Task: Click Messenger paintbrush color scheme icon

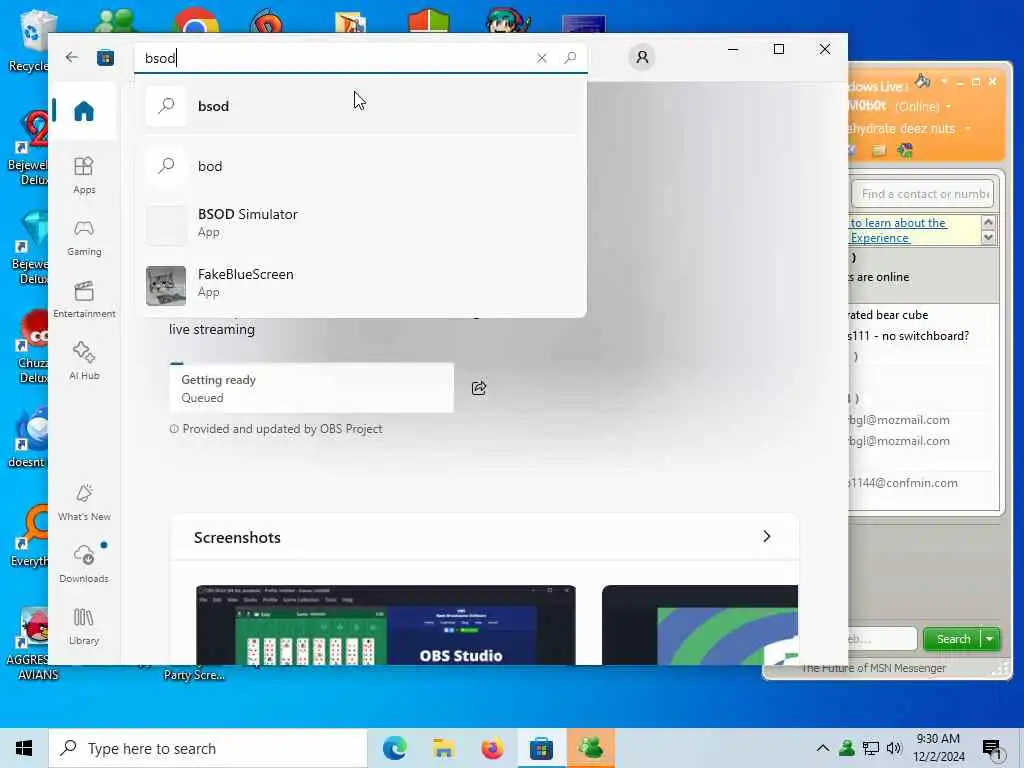Action: pos(923,80)
